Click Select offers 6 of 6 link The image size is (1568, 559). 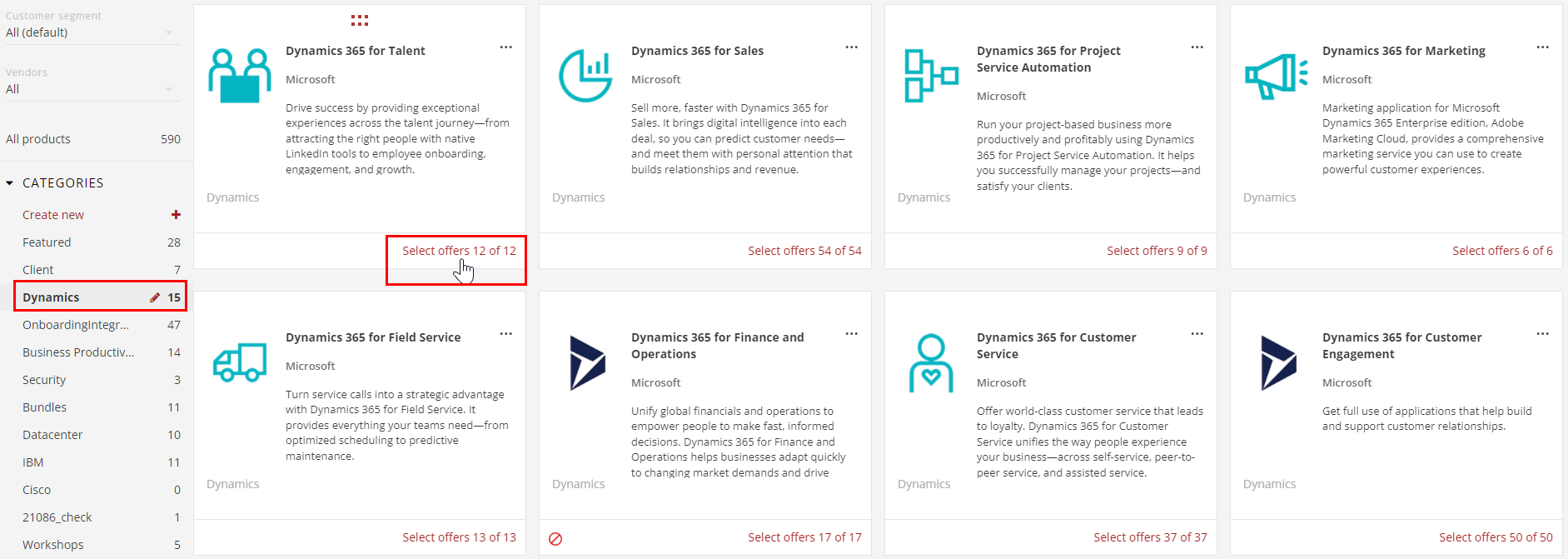click(x=1502, y=251)
